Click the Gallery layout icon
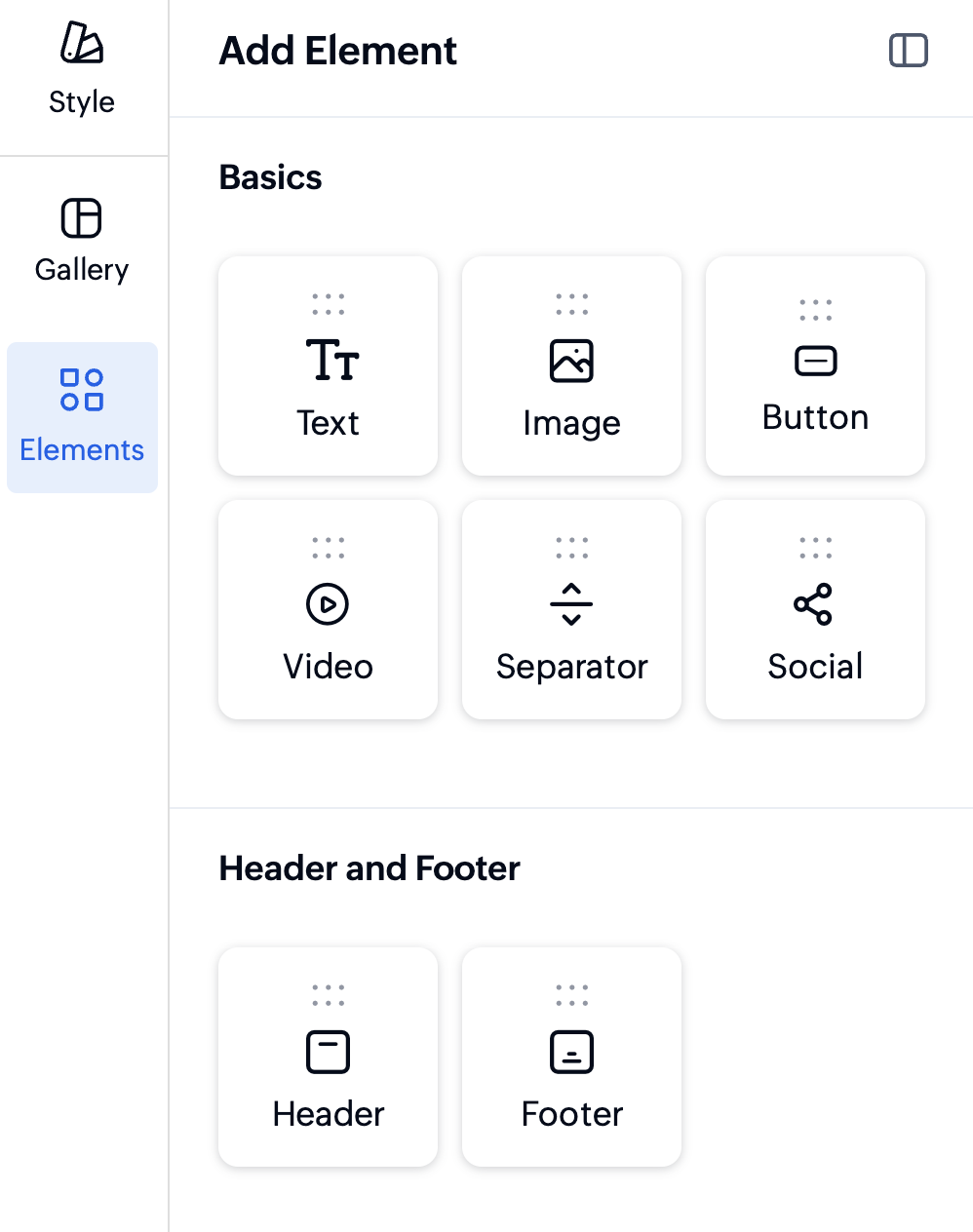The height and width of the screenshot is (1232, 973). [81, 218]
